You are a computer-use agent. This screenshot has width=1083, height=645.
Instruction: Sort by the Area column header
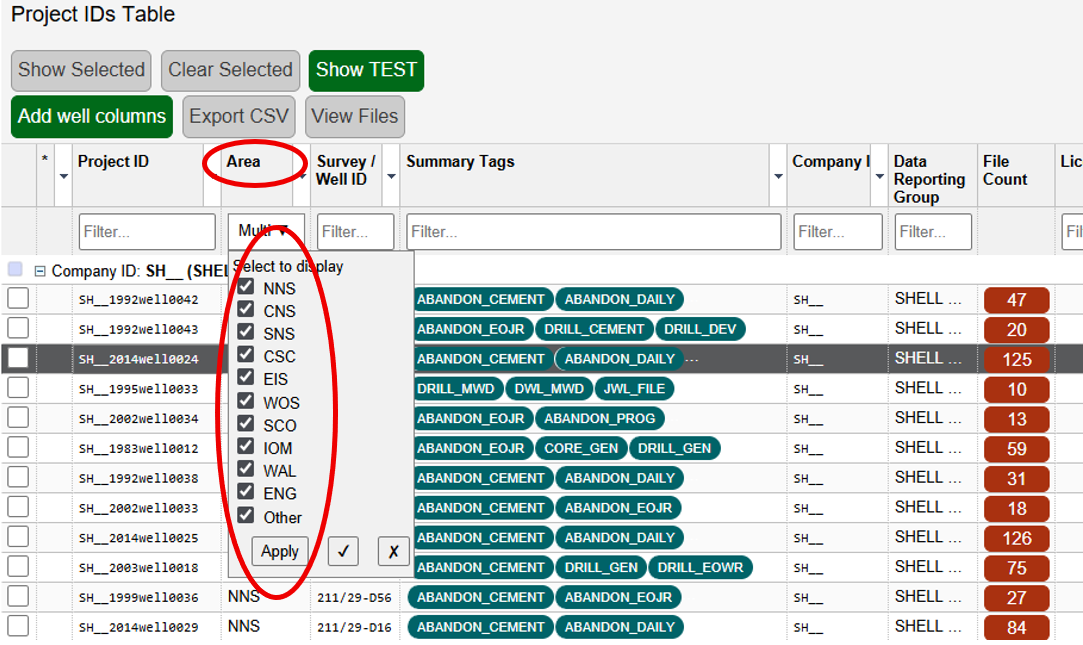[244, 162]
